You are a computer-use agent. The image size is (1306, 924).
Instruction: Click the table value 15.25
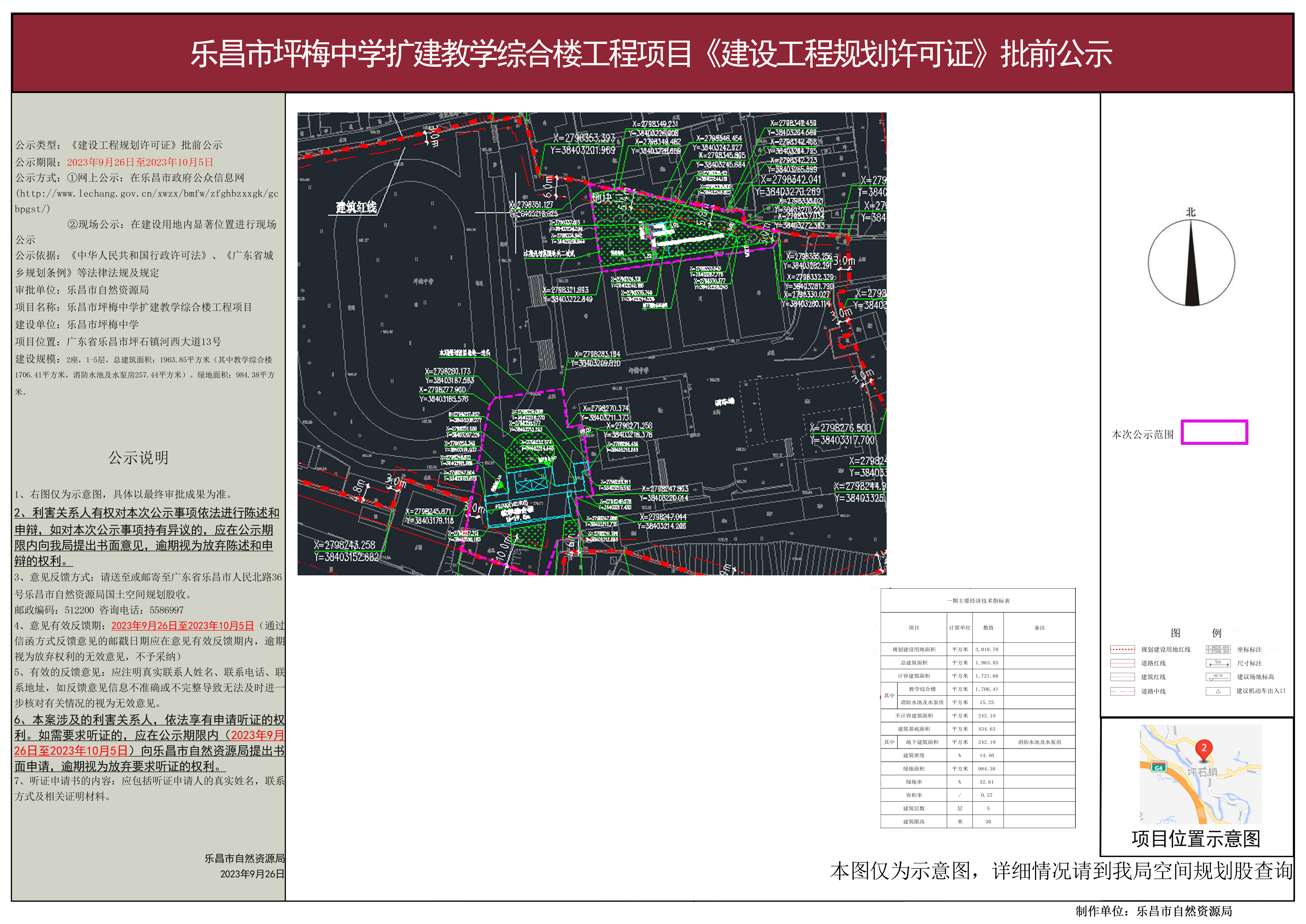(987, 703)
